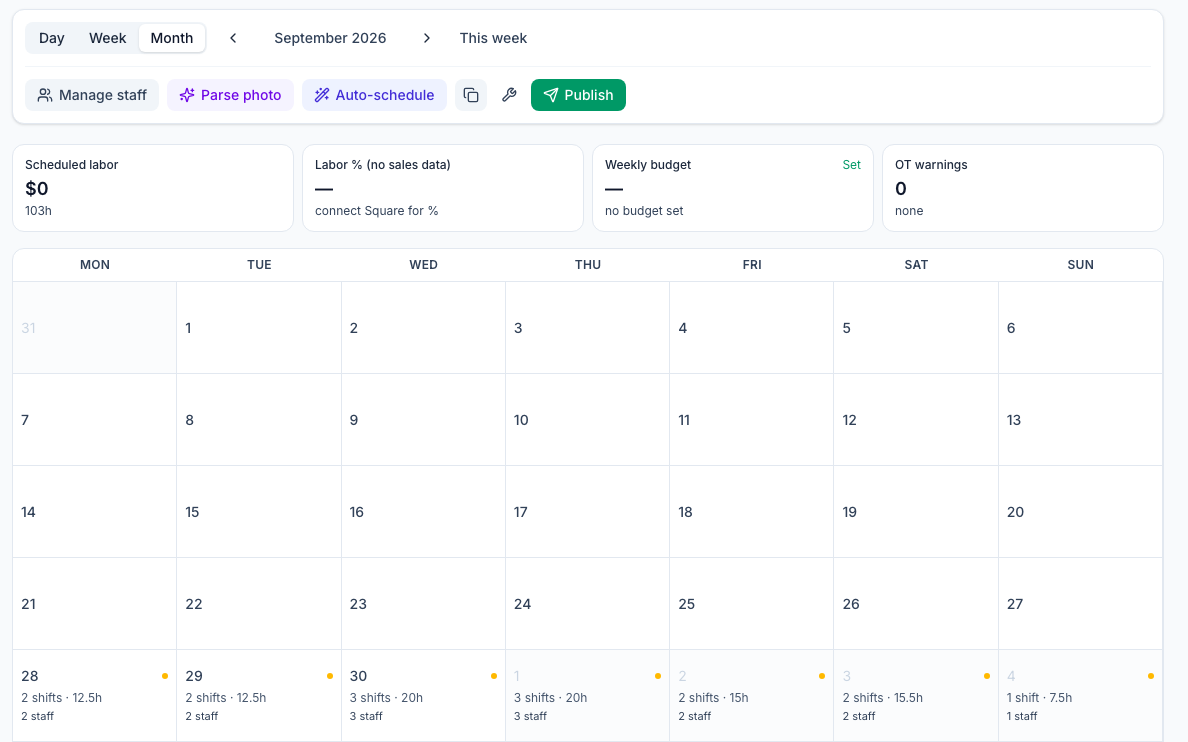1188x742 pixels.
Task: Click Set on the Weekly budget card
Action: 851,164
